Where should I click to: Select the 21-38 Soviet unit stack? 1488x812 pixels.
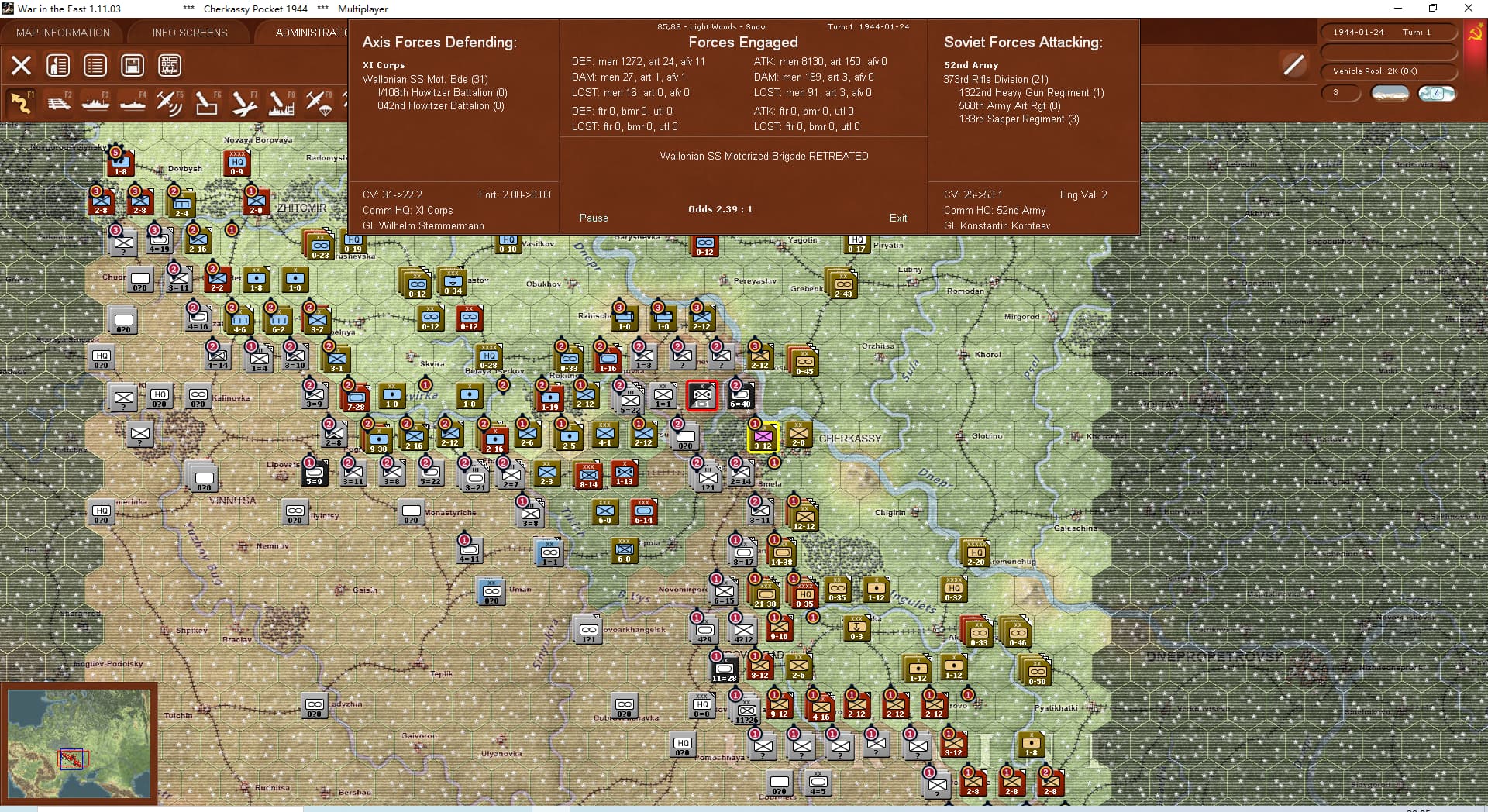point(765,594)
